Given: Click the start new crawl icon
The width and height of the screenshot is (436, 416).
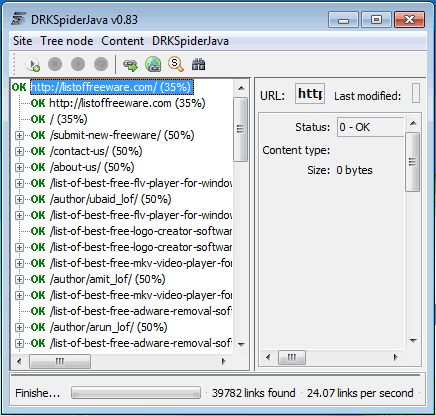Looking at the screenshot, I should coord(33,64).
